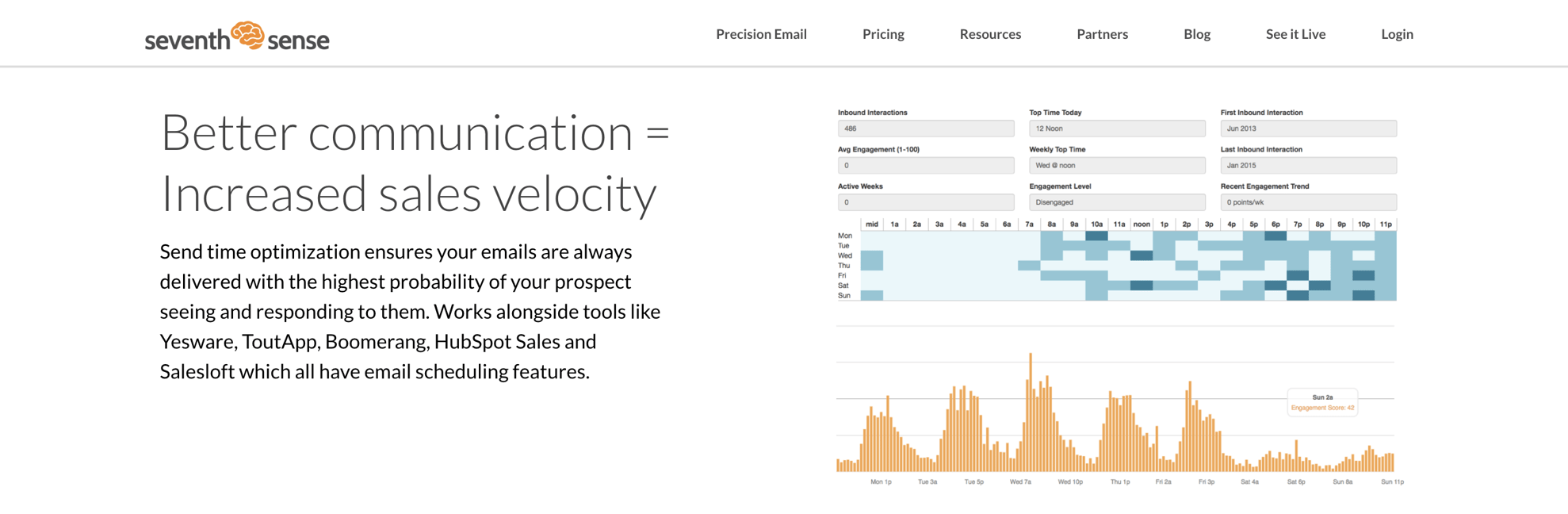Open the Resources navigation link
Image resolution: width=1568 pixels, height=514 pixels.
(x=990, y=34)
